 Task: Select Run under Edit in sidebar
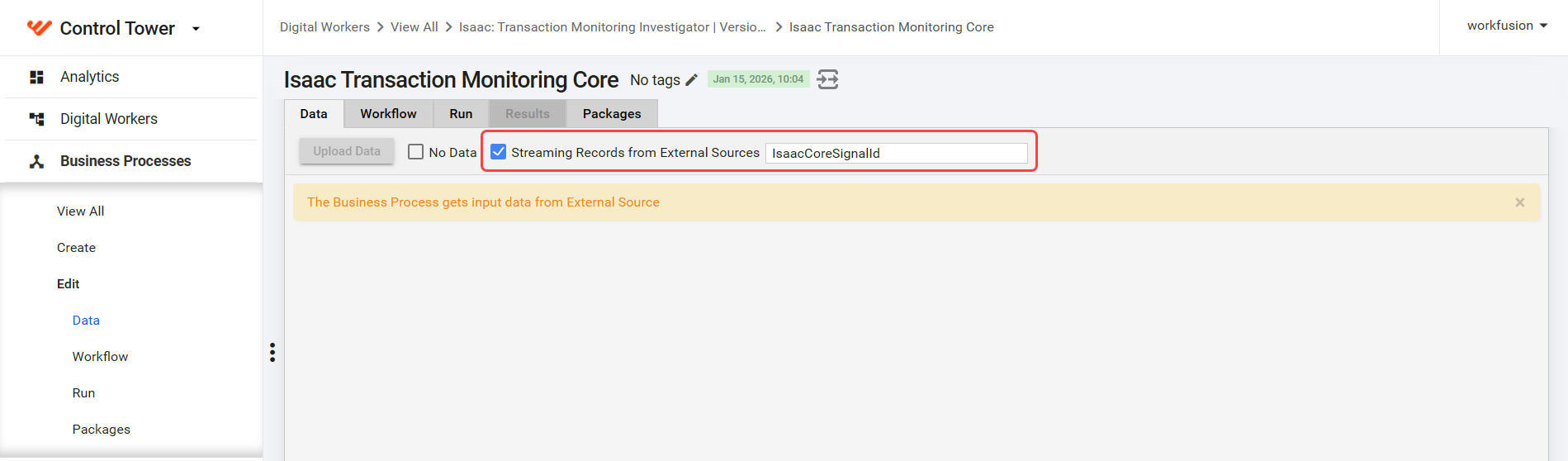[x=84, y=393]
